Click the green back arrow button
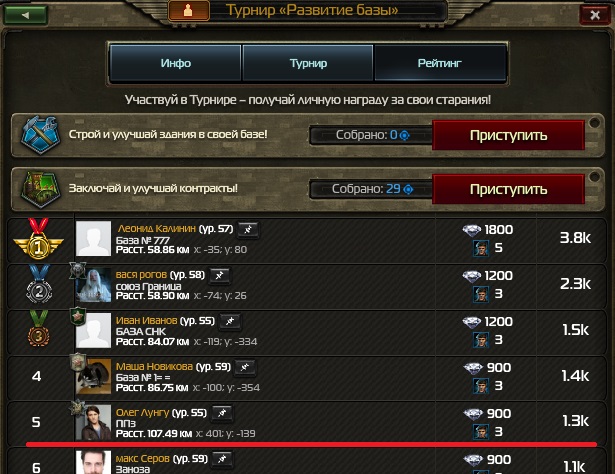The image size is (615, 474). pos(25,15)
